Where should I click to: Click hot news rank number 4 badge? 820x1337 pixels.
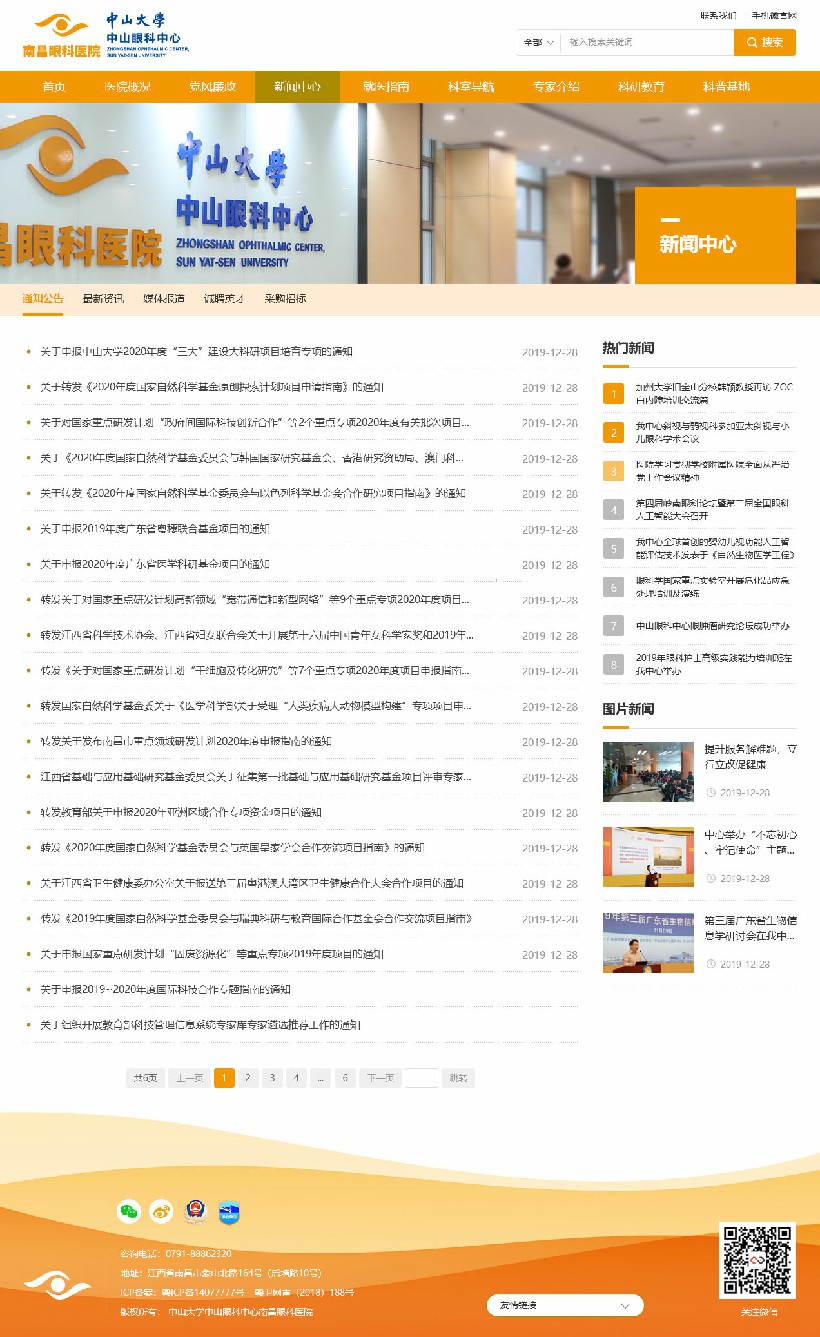coord(613,510)
